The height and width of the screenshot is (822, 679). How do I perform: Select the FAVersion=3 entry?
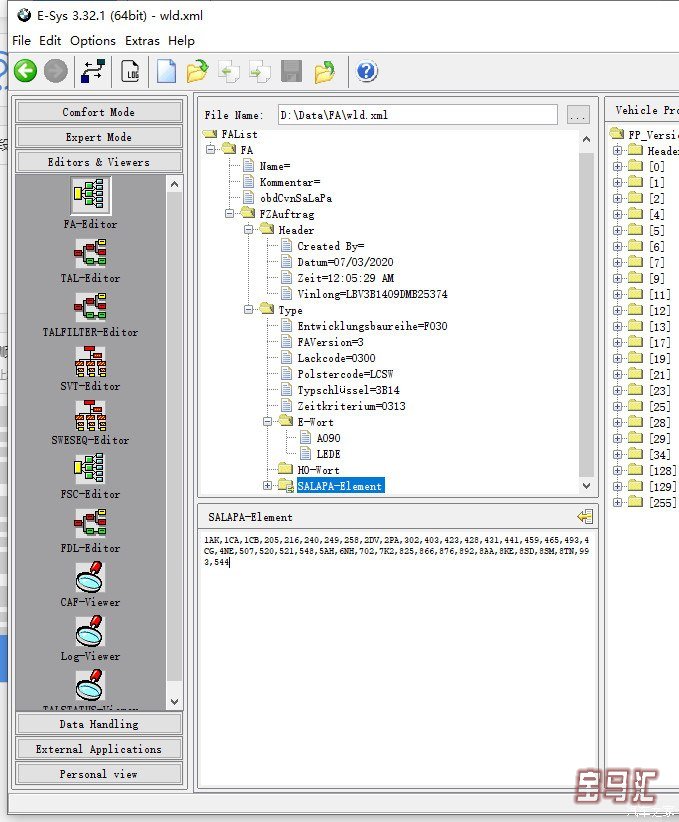330,342
